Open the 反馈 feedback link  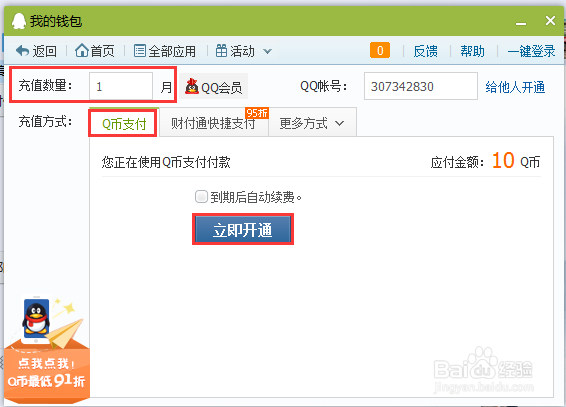(x=426, y=51)
